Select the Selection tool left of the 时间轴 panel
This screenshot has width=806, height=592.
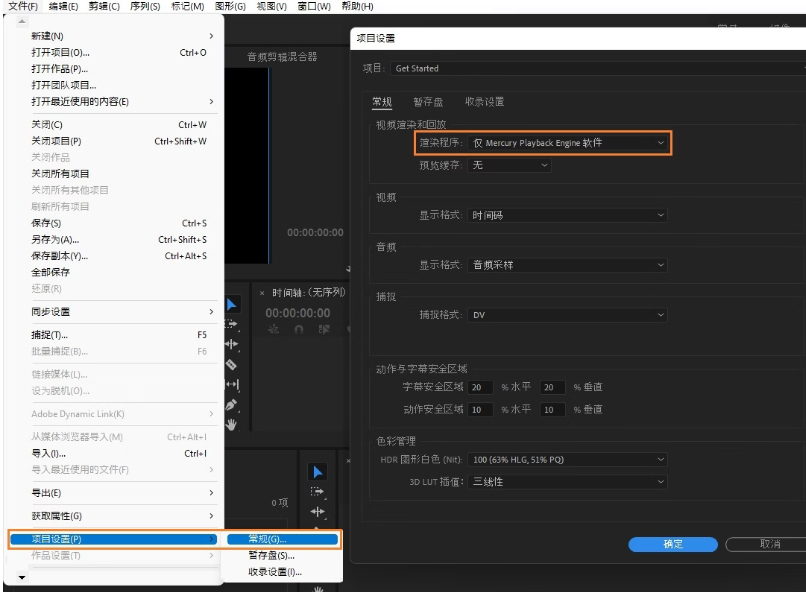pos(232,305)
